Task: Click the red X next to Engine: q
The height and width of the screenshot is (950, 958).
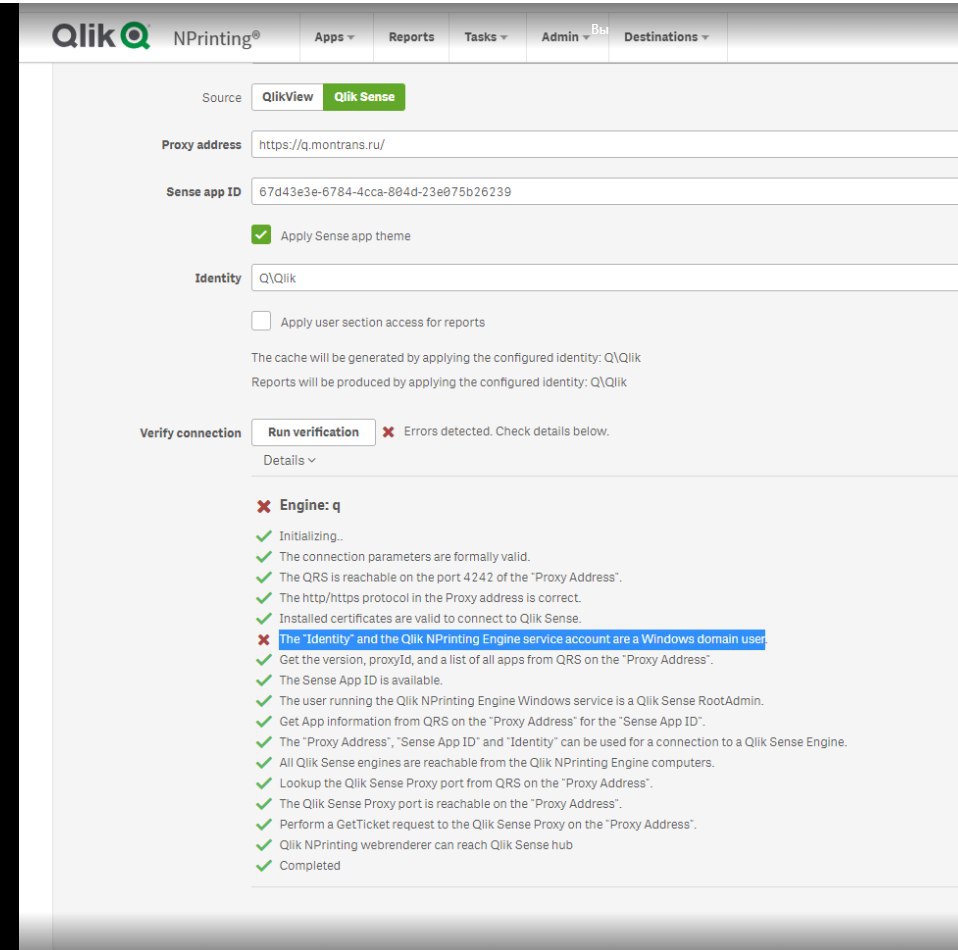Action: 263,506
